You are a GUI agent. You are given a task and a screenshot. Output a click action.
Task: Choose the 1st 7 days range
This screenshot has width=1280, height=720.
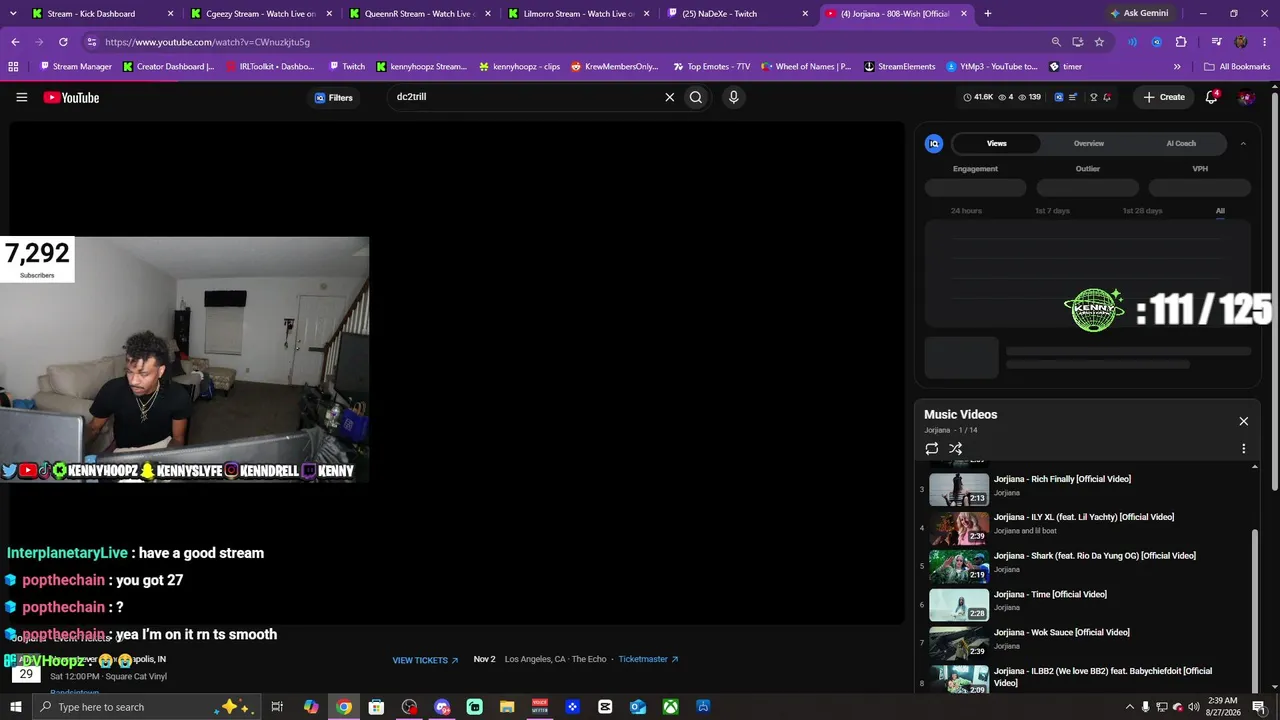(x=1052, y=211)
